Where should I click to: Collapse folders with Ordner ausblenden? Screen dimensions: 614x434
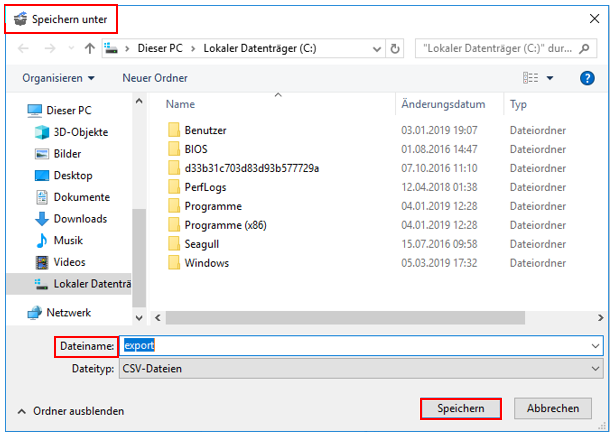point(70,410)
